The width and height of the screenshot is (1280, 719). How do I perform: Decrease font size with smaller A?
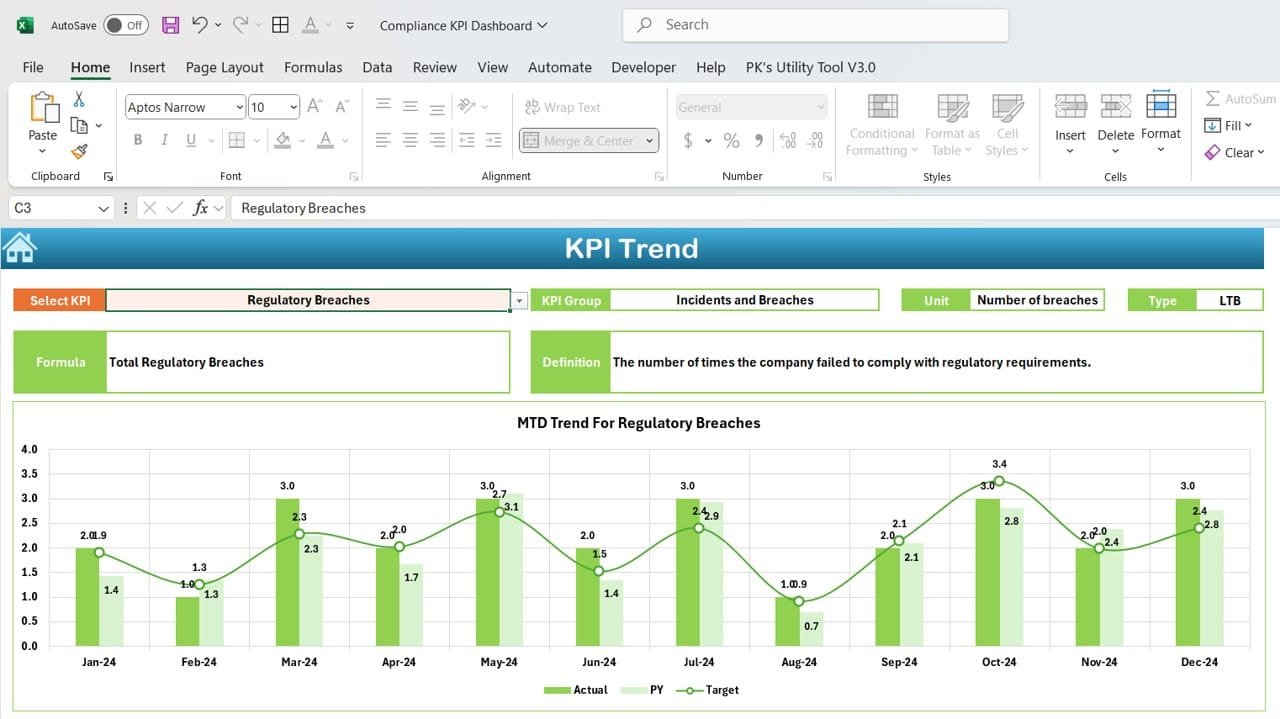(342, 106)
